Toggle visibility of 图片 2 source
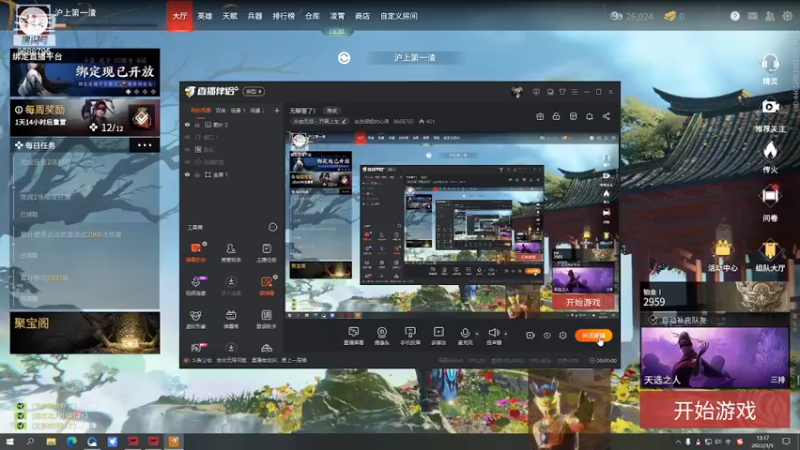The image size is (800, 450). click(187, 124)
